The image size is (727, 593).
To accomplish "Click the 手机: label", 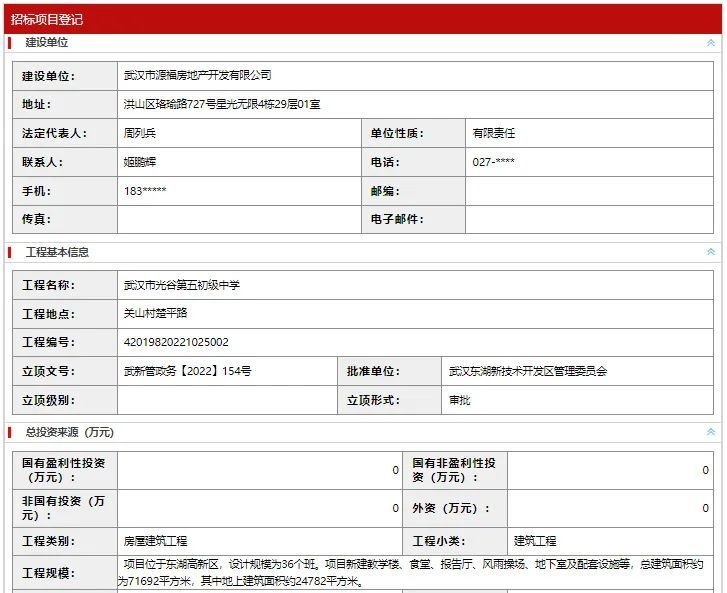I will (36, 191).
